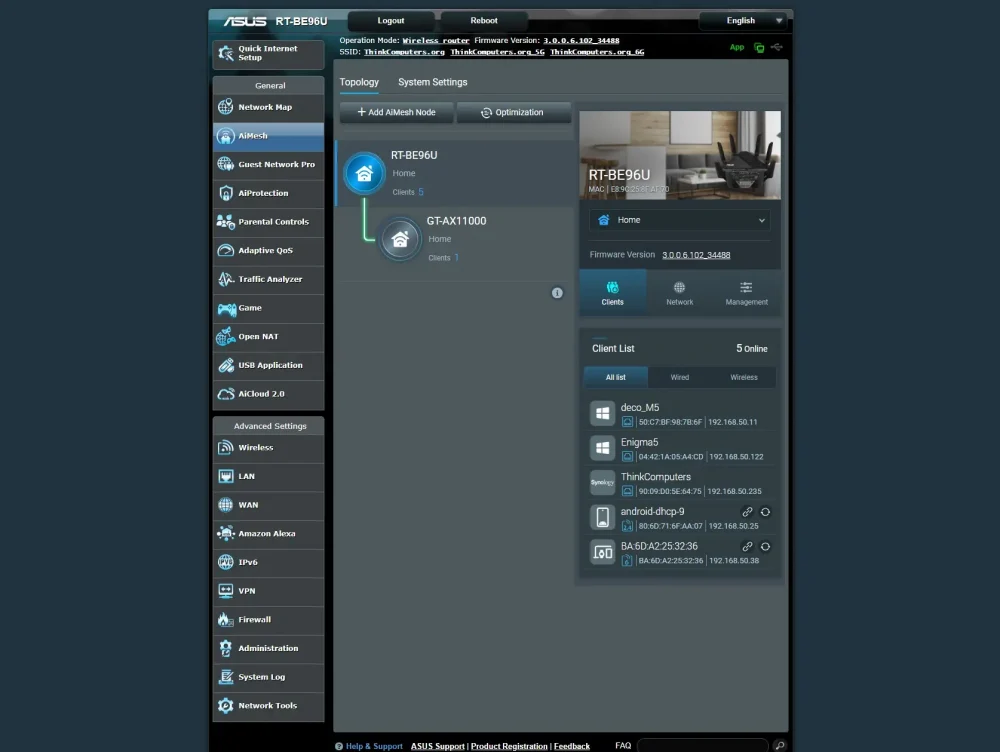Click the USB status icon in header
Viewport: 1000px width, 752px height.
pyautogui.click(x=776, y=47)
